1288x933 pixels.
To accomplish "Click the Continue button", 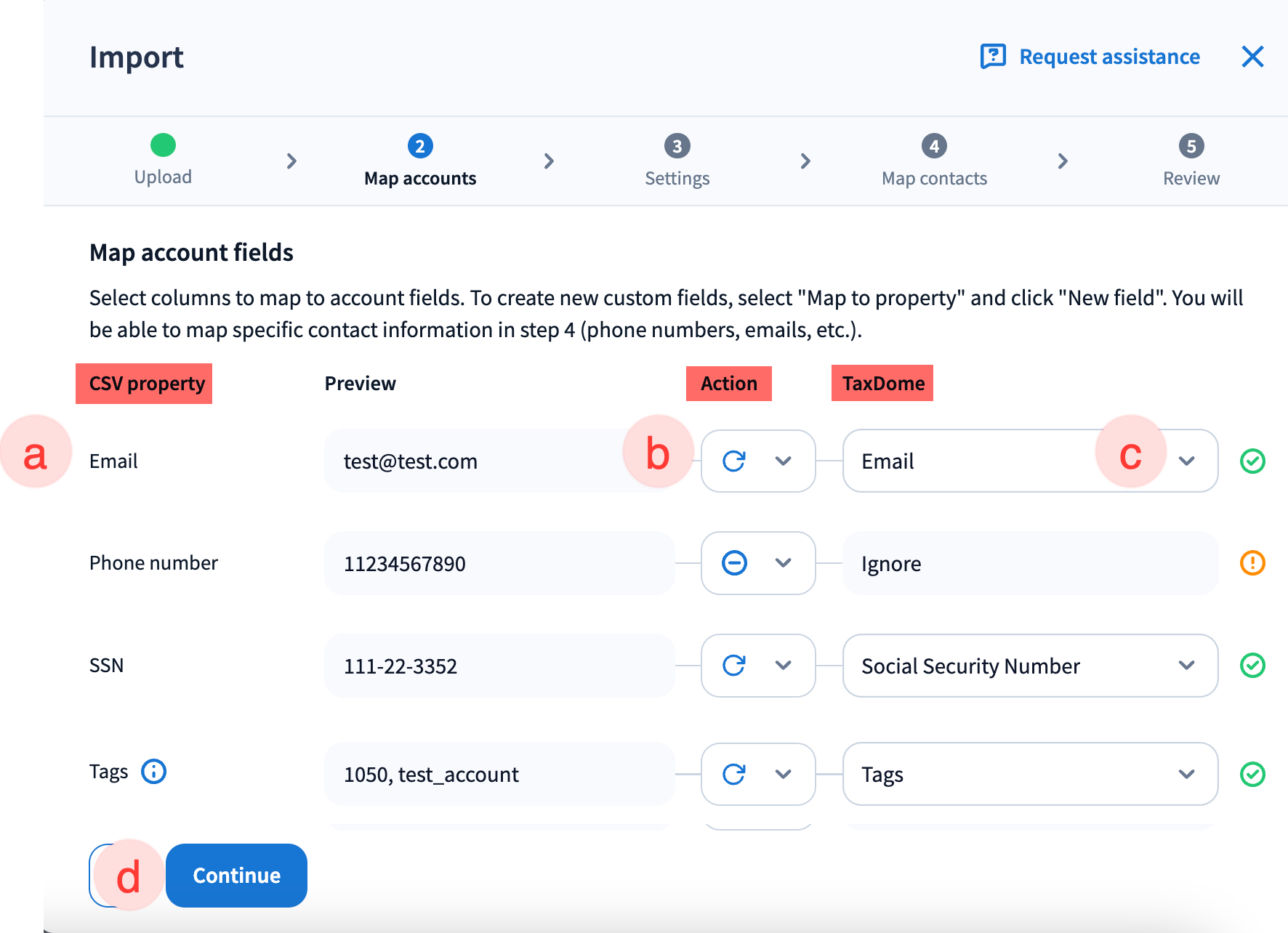I will pyautogui.click(x=236, y=876).
